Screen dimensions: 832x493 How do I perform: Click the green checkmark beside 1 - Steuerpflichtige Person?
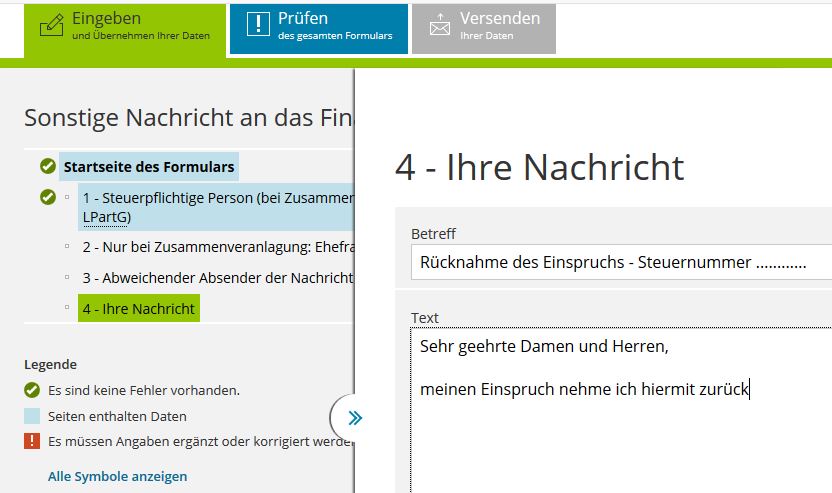(x=47, y=197)
